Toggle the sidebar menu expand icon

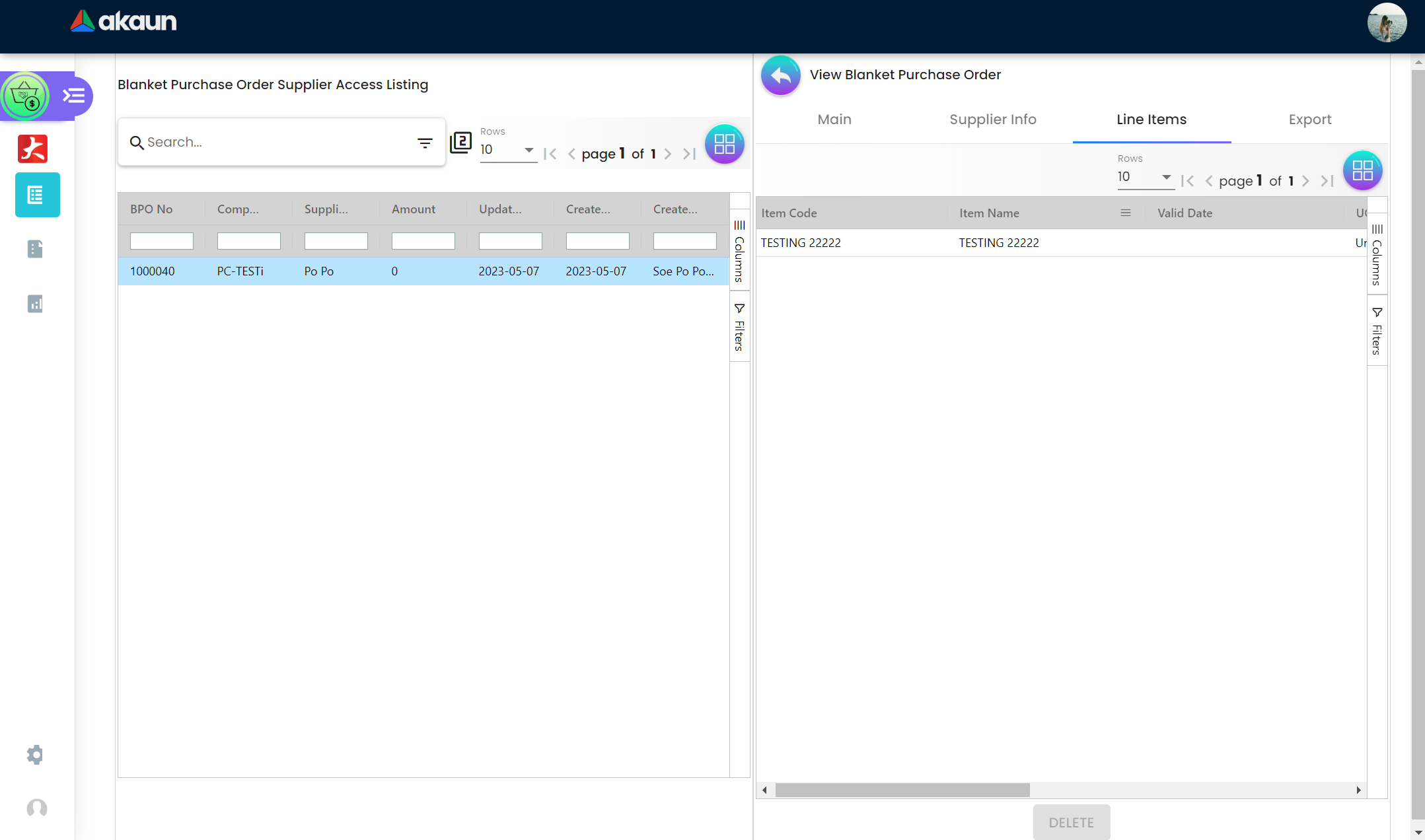73,96
